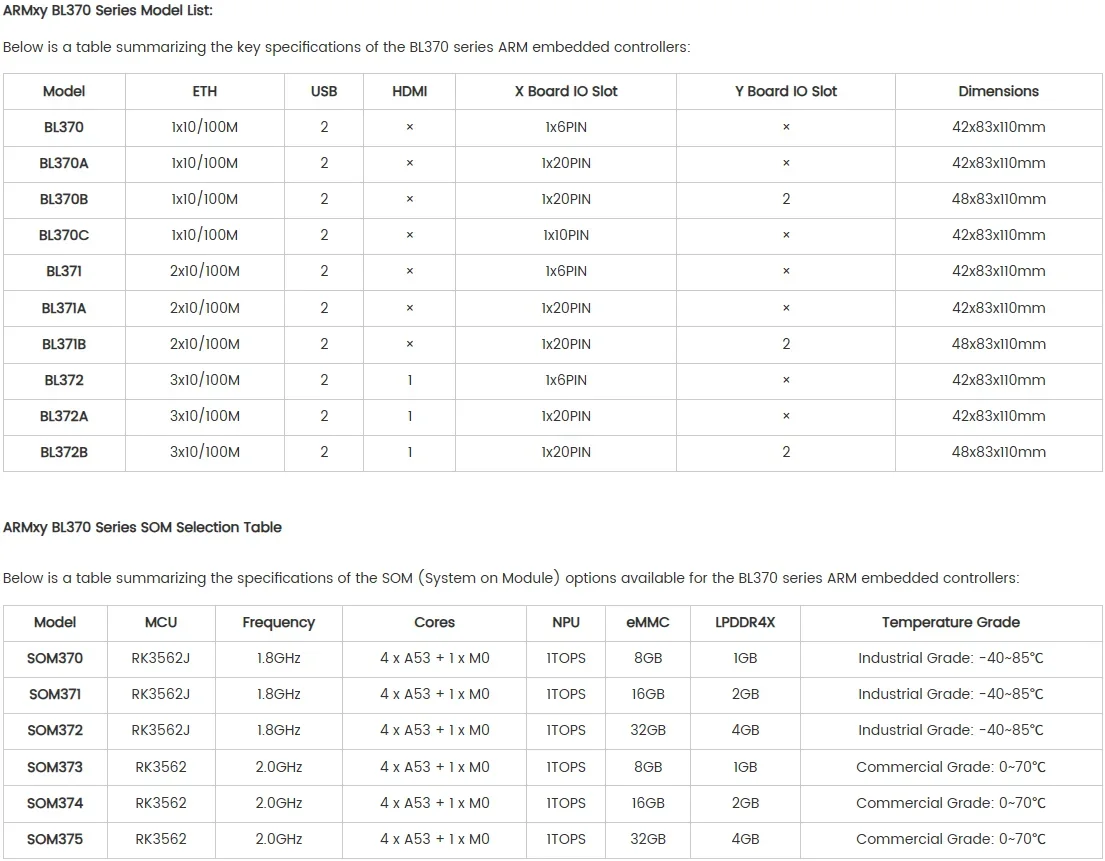Click RK3562J in the SOM370 row
The width and height of the screenshot is (1105, 861).
click(161, 658)
